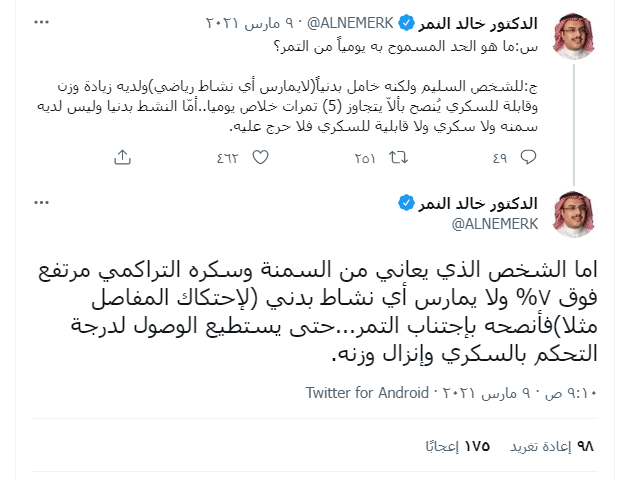The width and height of the screenshot is (617, 486).
Task: Open the share icon on the first tweet
Action: point(122,156)
